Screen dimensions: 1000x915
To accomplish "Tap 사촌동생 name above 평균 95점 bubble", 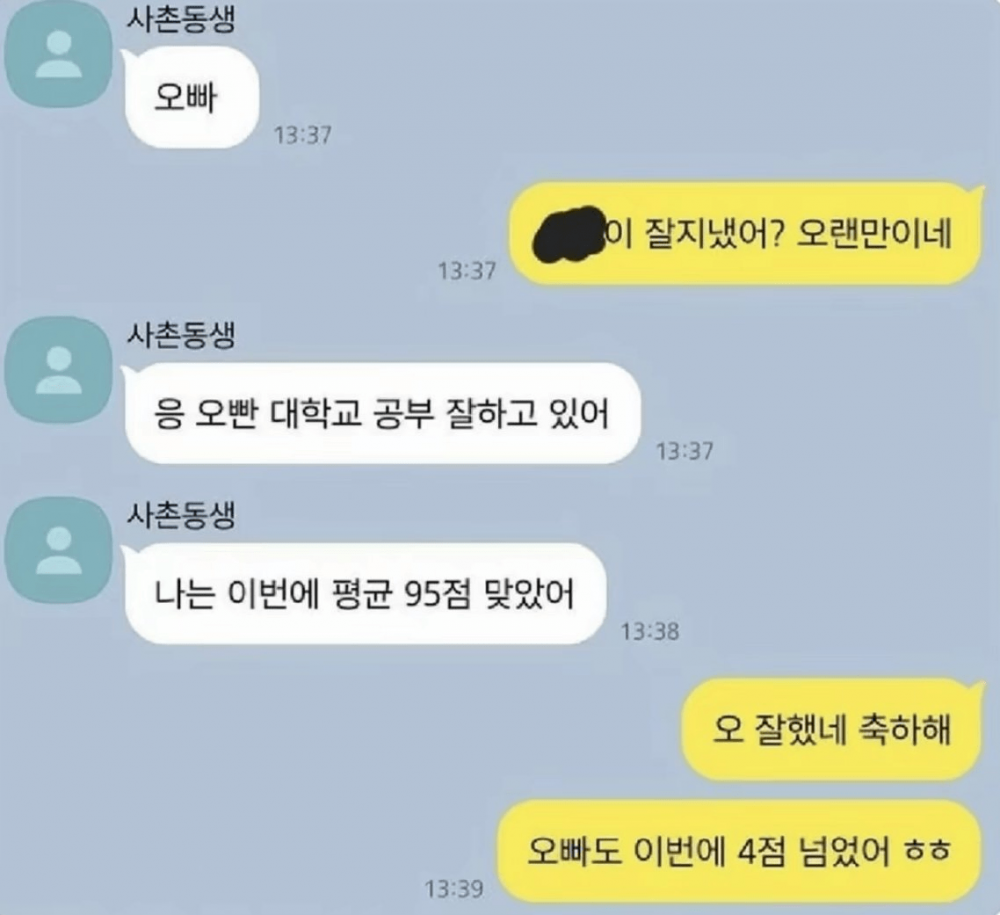I will click(x=181, y=515).
